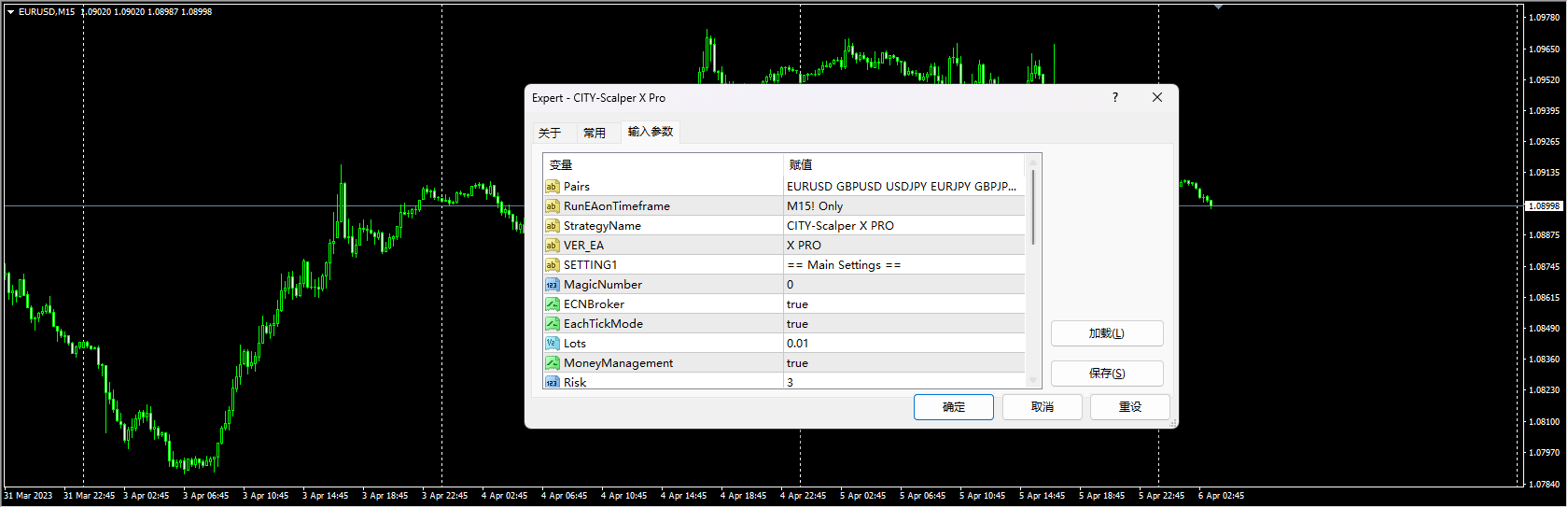This screenshot has width=1568, height=508.
Task: Select the MoneyManagement value true
Action: (x=903, y=363)
